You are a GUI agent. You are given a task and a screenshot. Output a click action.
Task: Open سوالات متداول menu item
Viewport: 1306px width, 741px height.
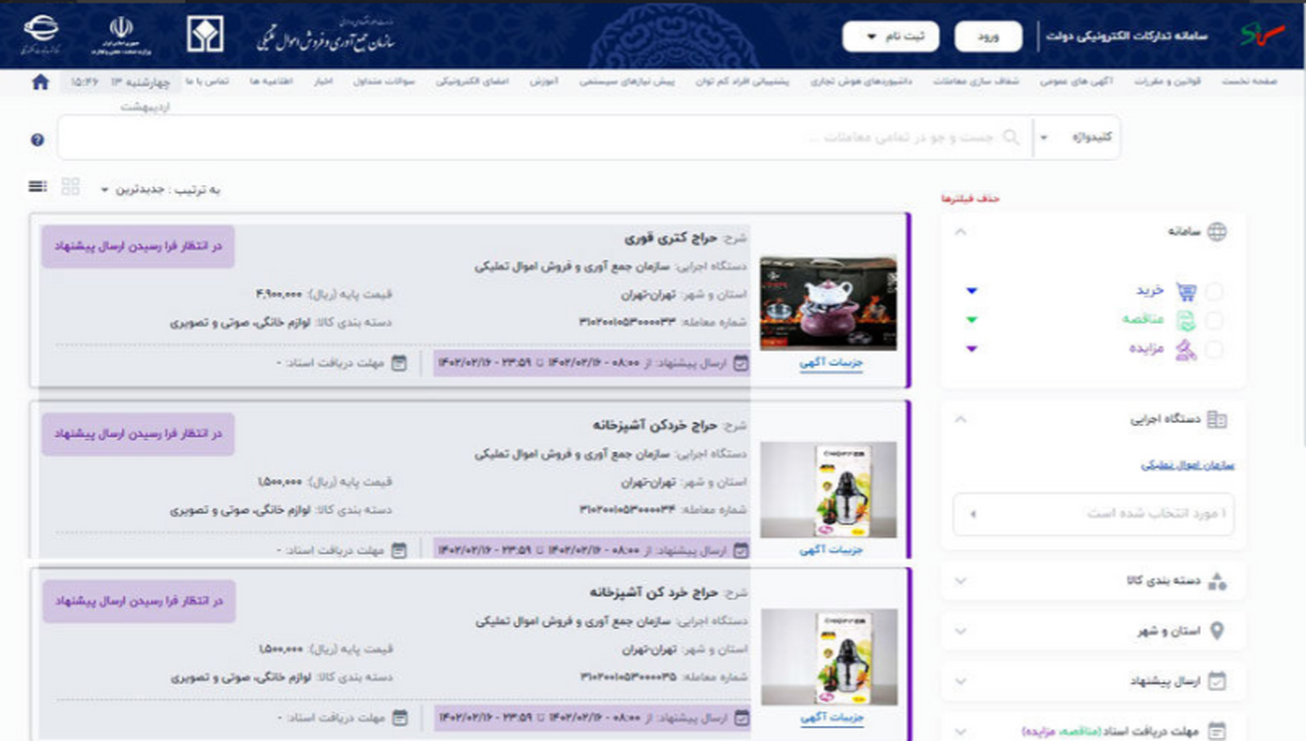point(384,82)
